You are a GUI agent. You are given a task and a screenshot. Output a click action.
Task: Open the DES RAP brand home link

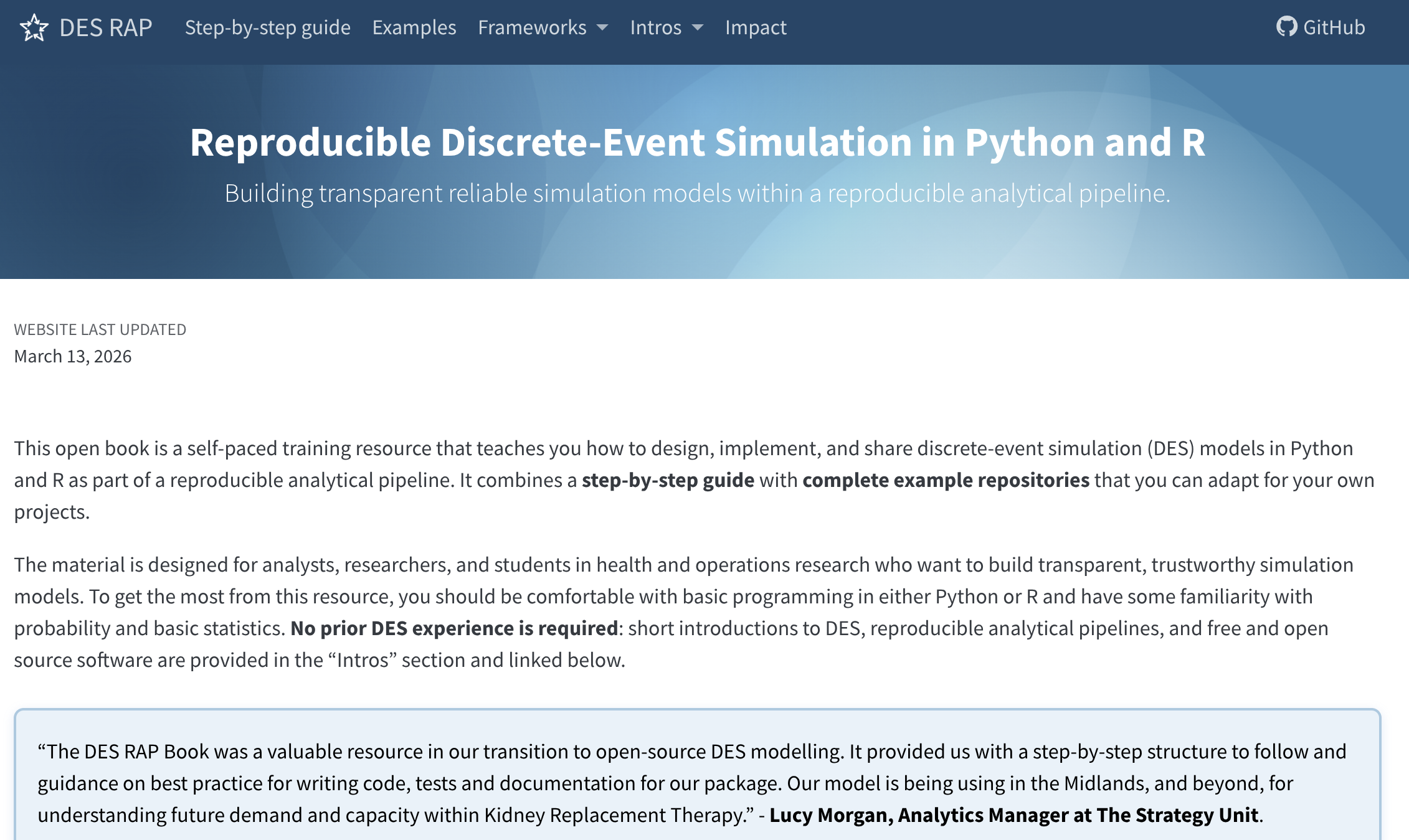point(105,27)
